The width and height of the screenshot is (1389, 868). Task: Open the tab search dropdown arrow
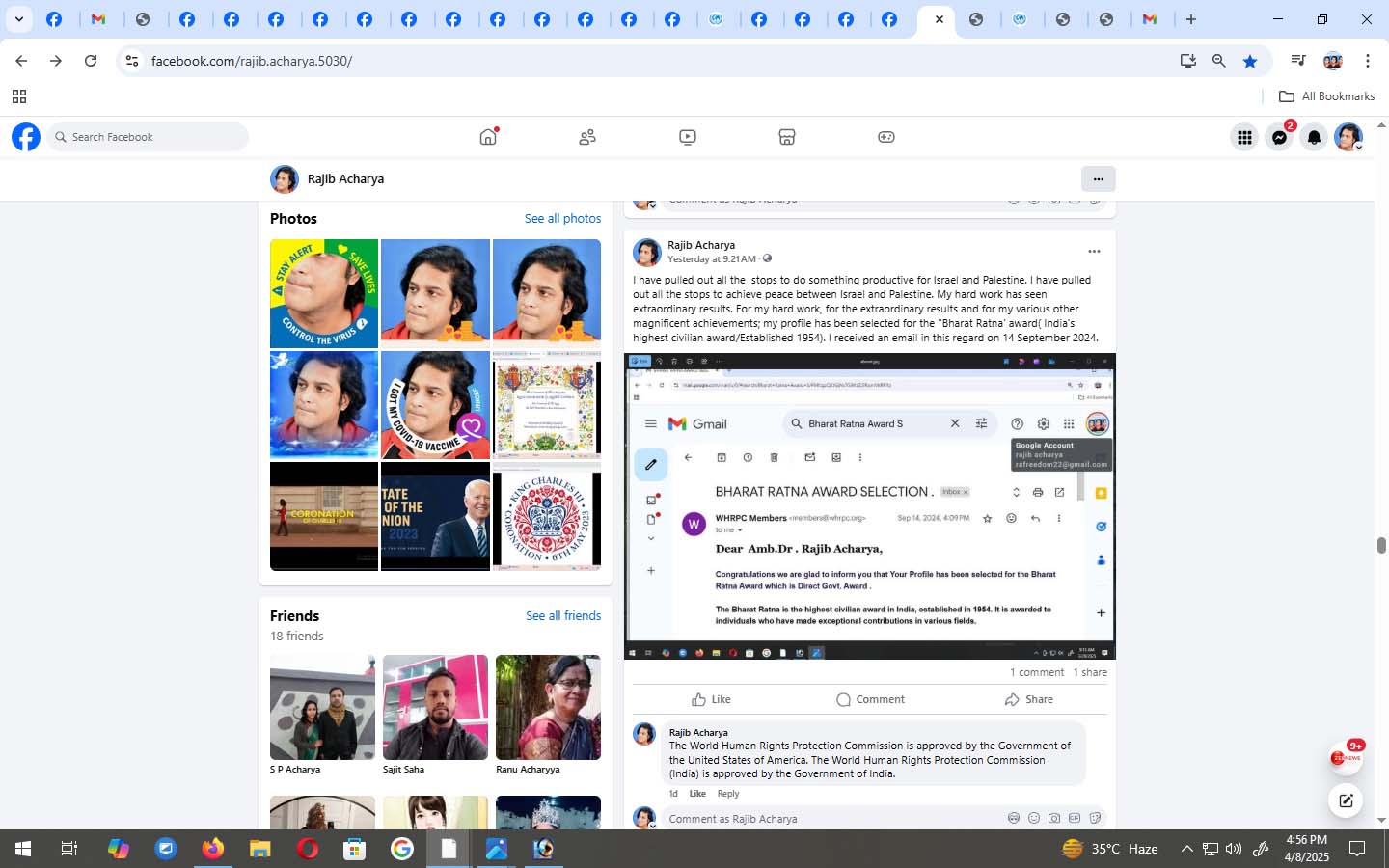(18, 19)
